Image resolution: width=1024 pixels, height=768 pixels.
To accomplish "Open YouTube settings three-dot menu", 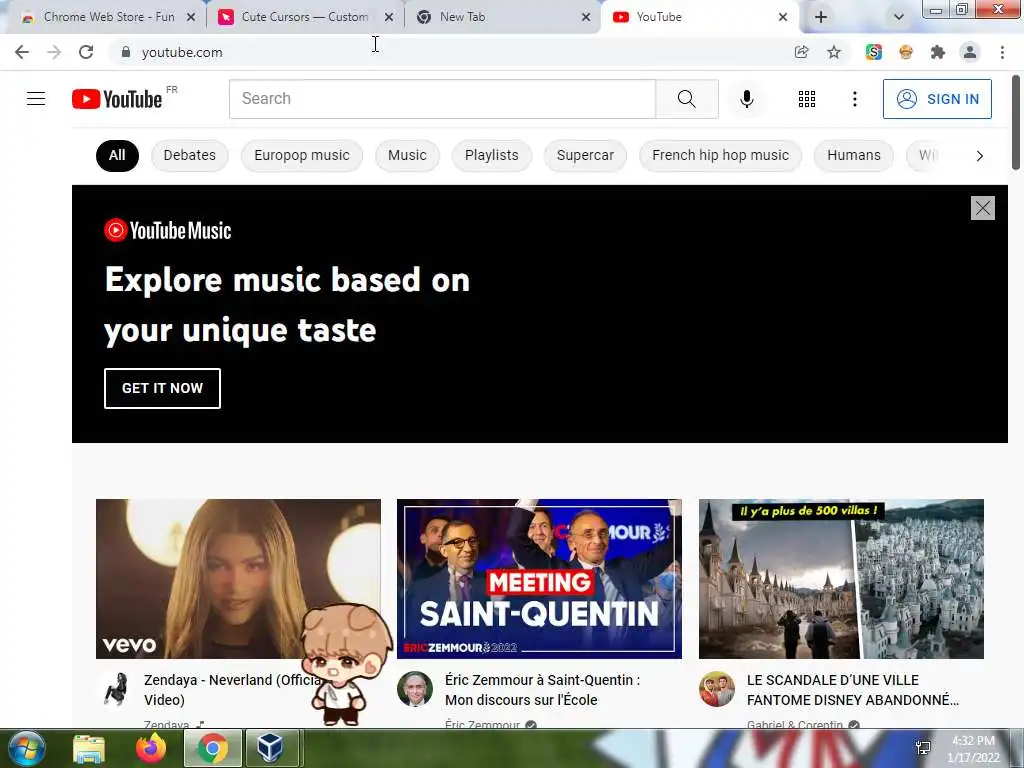I will click(x=854, y=99).
